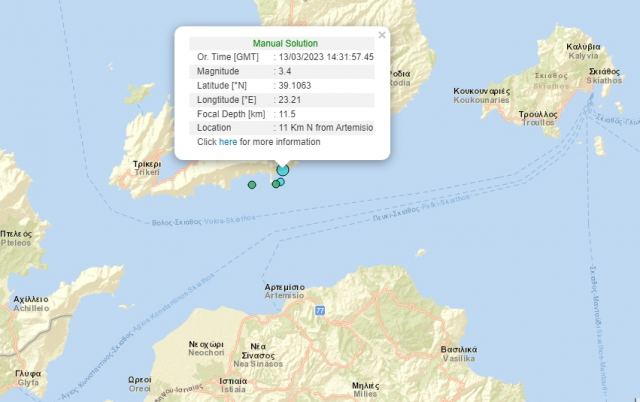This screenshot has height=402, width=640.
Task: Click the Achilleio map label
Action: coord(31,304)
